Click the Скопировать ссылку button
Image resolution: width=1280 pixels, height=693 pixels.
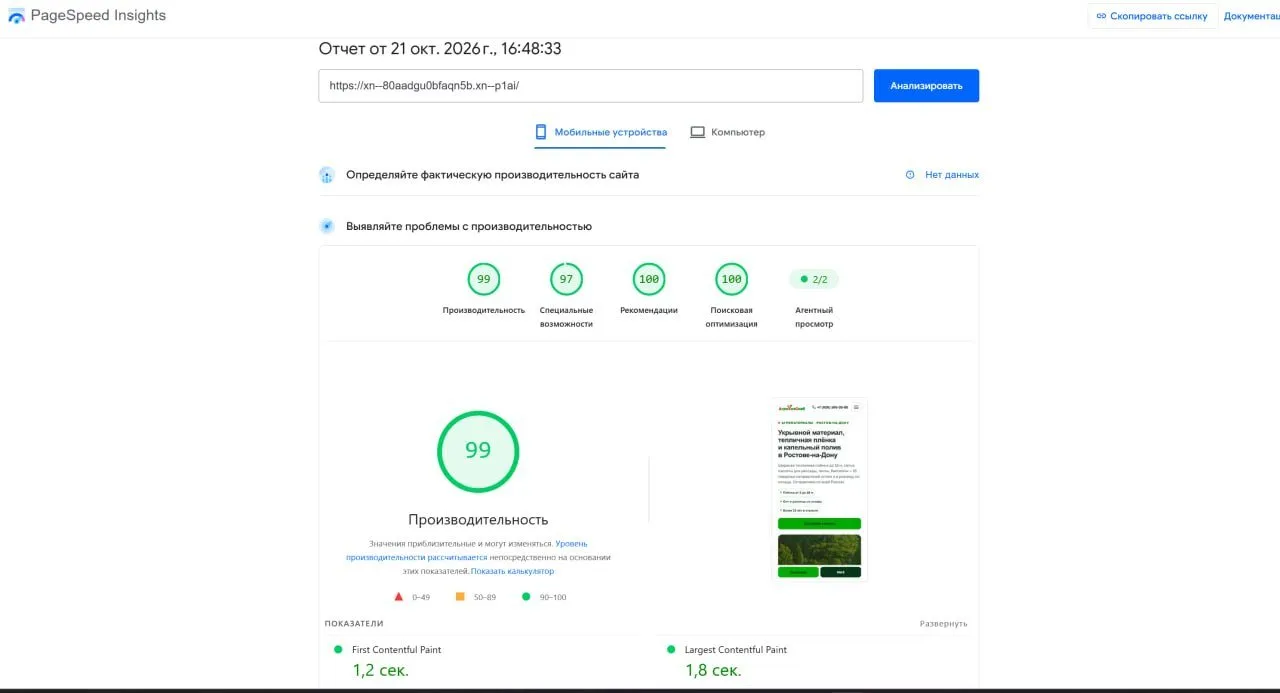point(1152,16)
